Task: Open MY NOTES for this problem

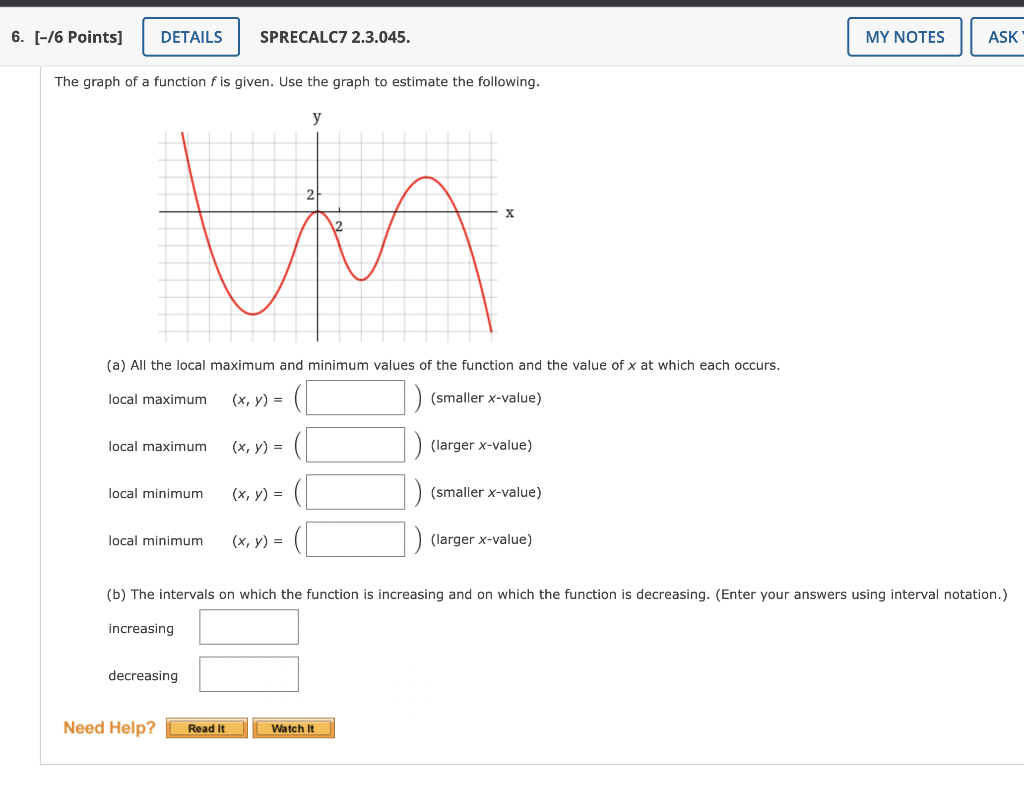Action: pyautogui.click(x=903, y=36)
